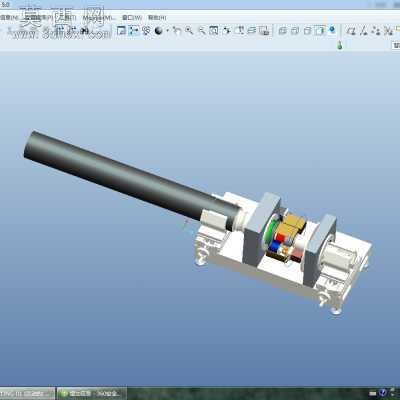400x400 pixels.
Task: Open the Reorient view icon
Action: [227, 31]
